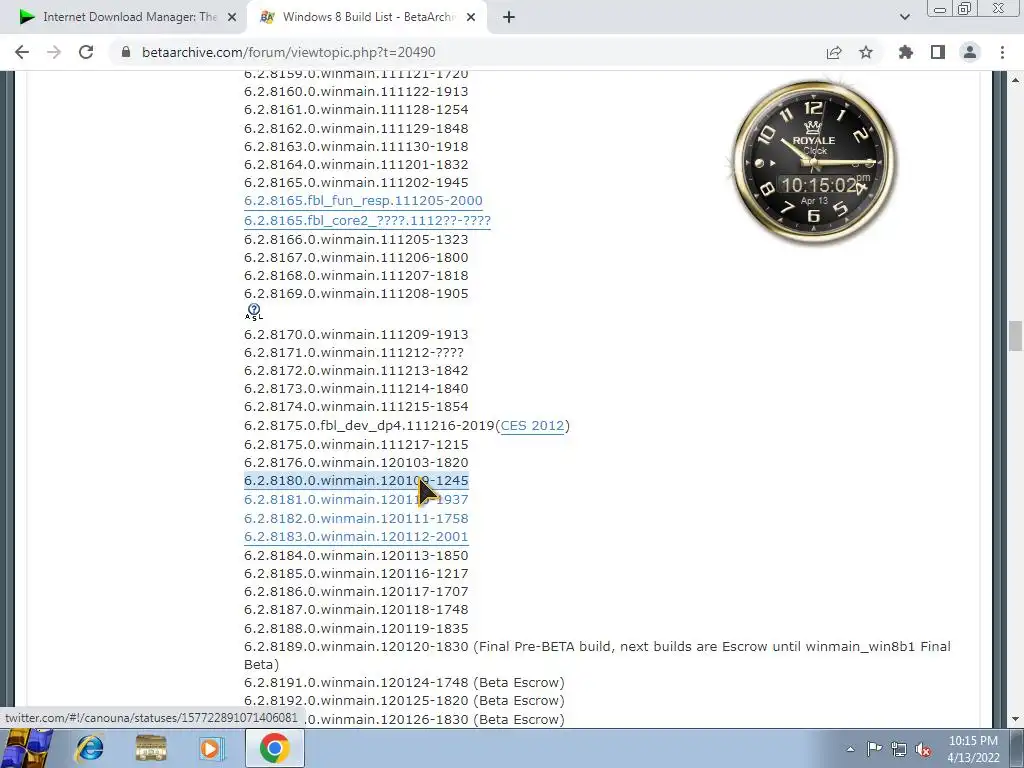Expand the tab search dropdown
The image size is (1024, 768).
pyautogui.click(x=904, y=18)
